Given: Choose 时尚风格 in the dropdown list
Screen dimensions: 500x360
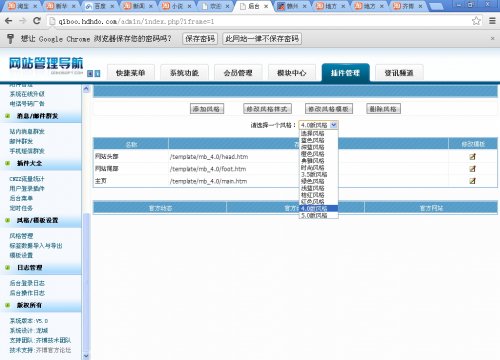Looking at the screenshot, I should click(319, 168).
